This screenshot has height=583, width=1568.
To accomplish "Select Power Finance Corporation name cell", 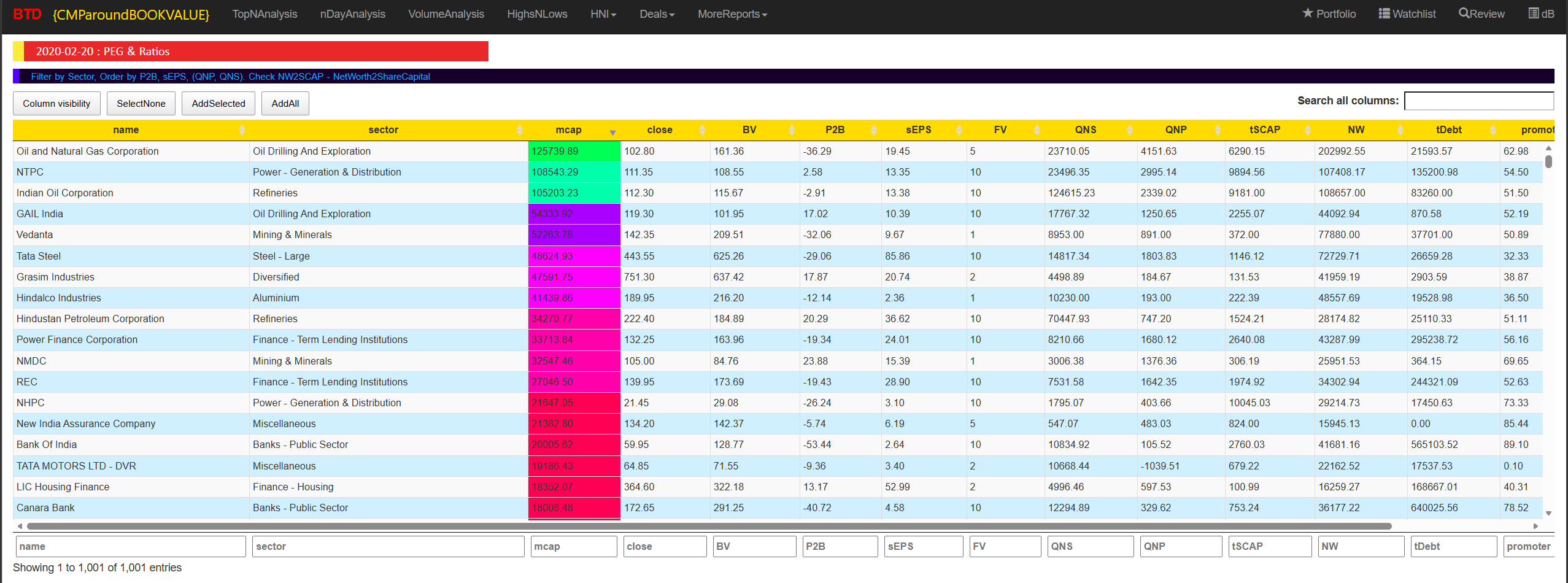I will coord(131,339).
